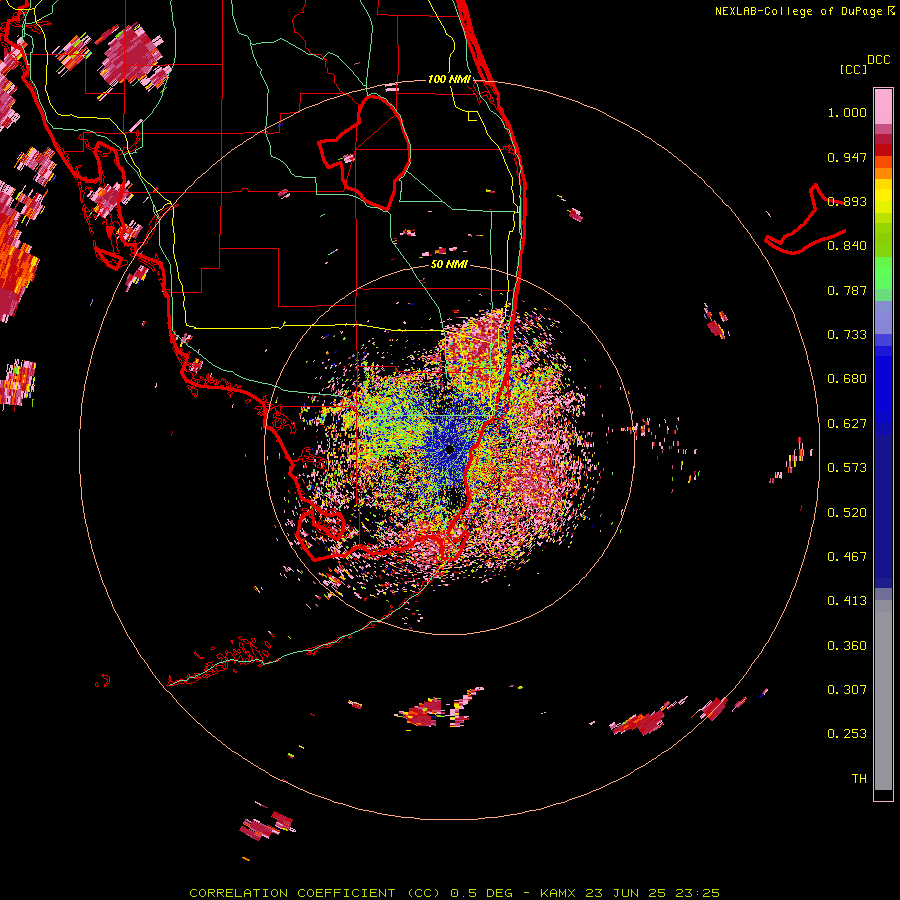The image size is (900, 900).
Task: Click the 100 NMI range ring label
Action: (449, 79)
